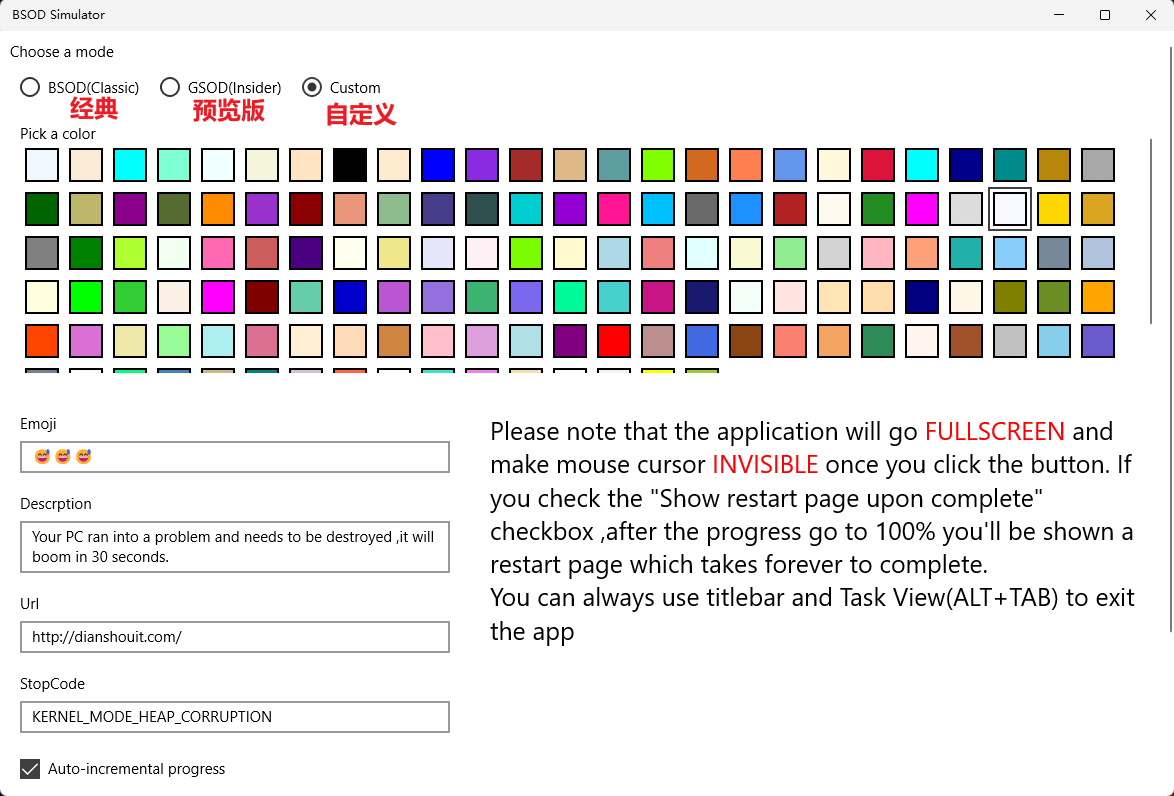The height and width of the screenshot is (796, 1174).
Task: Maximize the BSOD Simulator window
Action: click(1105, 15)
